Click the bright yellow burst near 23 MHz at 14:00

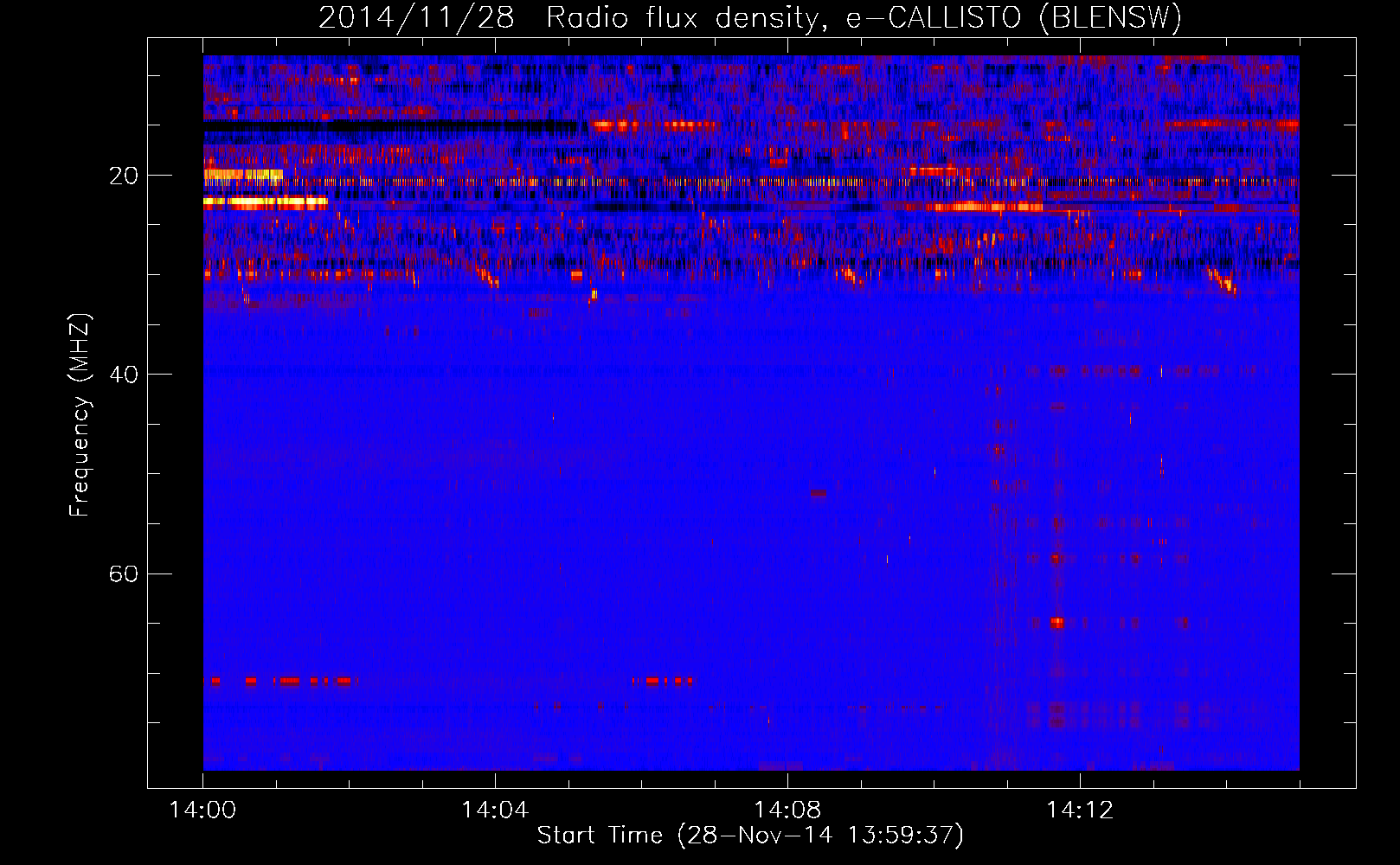pyautogui.click(x=266, y=203)
